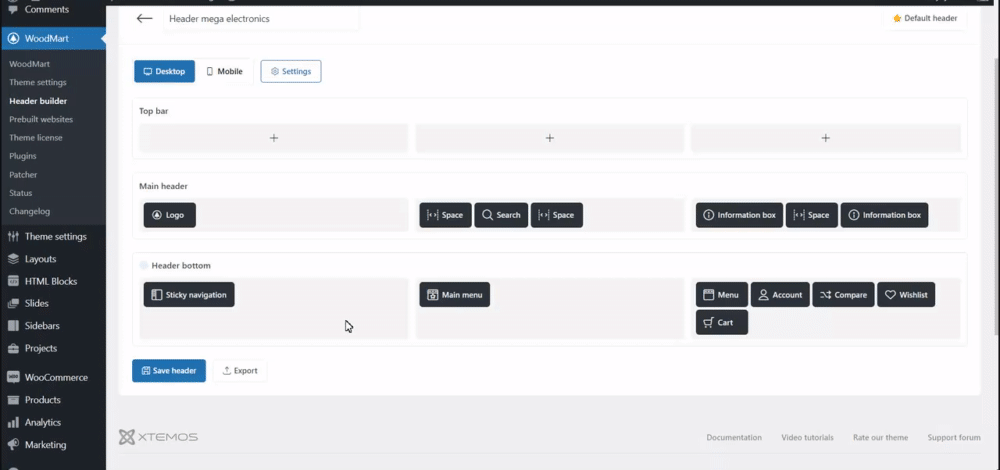
Task: Open the Video tutorials footer link
Action: [807, 437]
